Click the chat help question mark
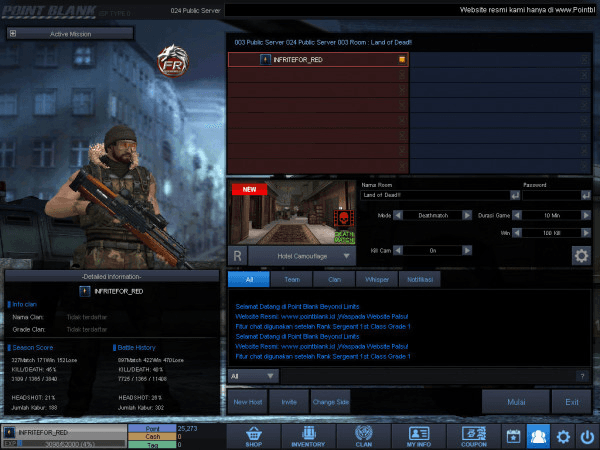600x450 pixels. [582, 377]
